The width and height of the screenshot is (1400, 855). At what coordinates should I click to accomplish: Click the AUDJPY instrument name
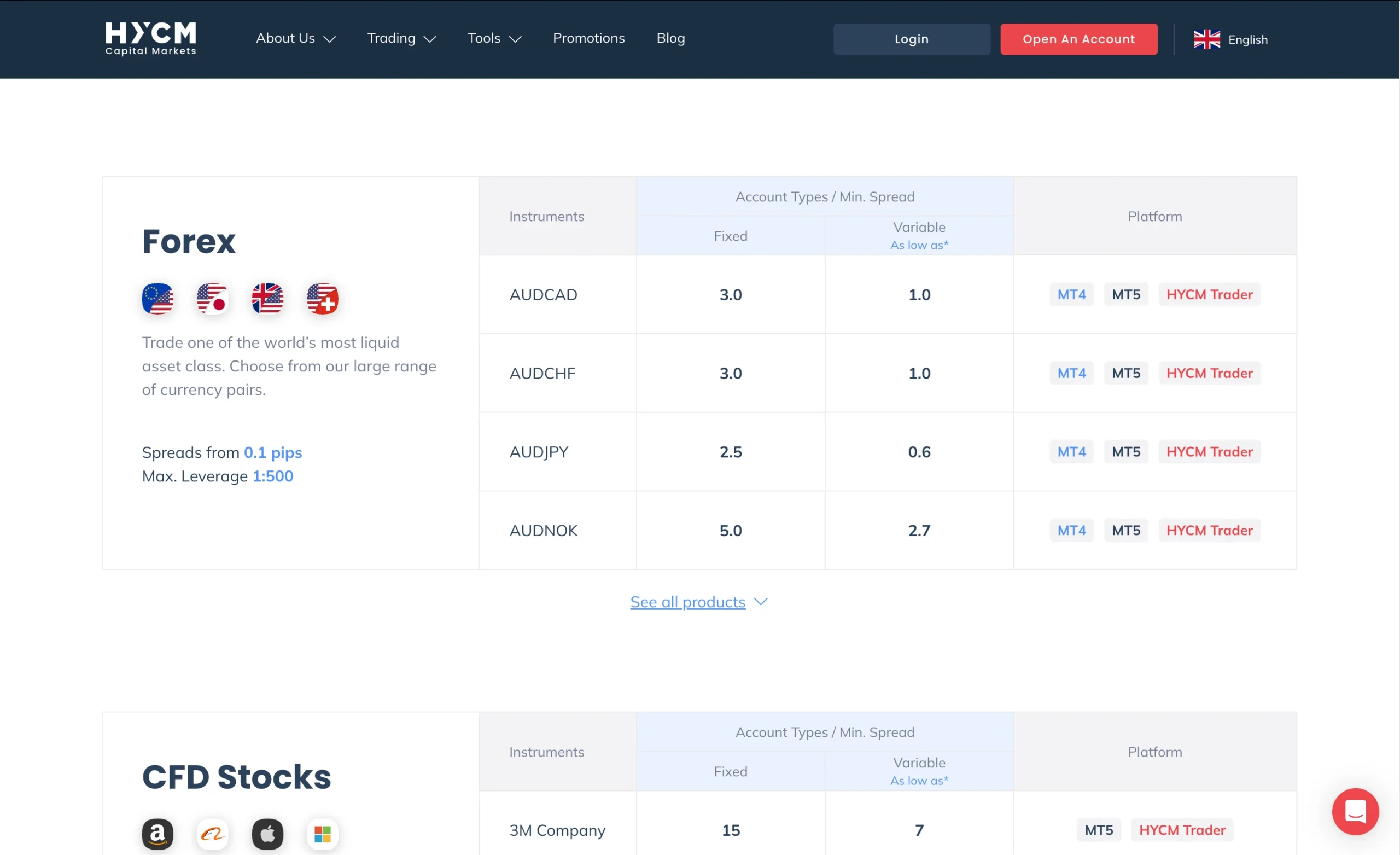click(539, 451)
